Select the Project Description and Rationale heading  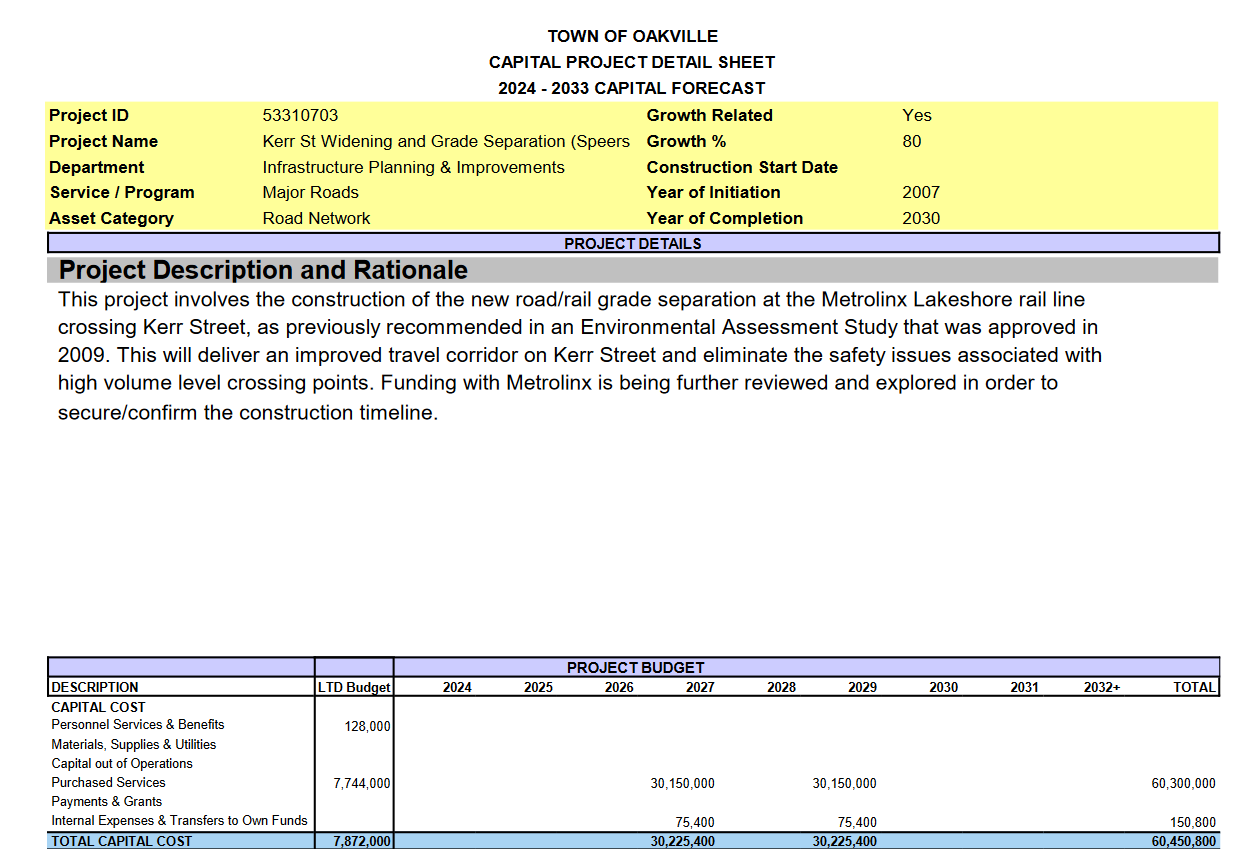pos(263,270)
